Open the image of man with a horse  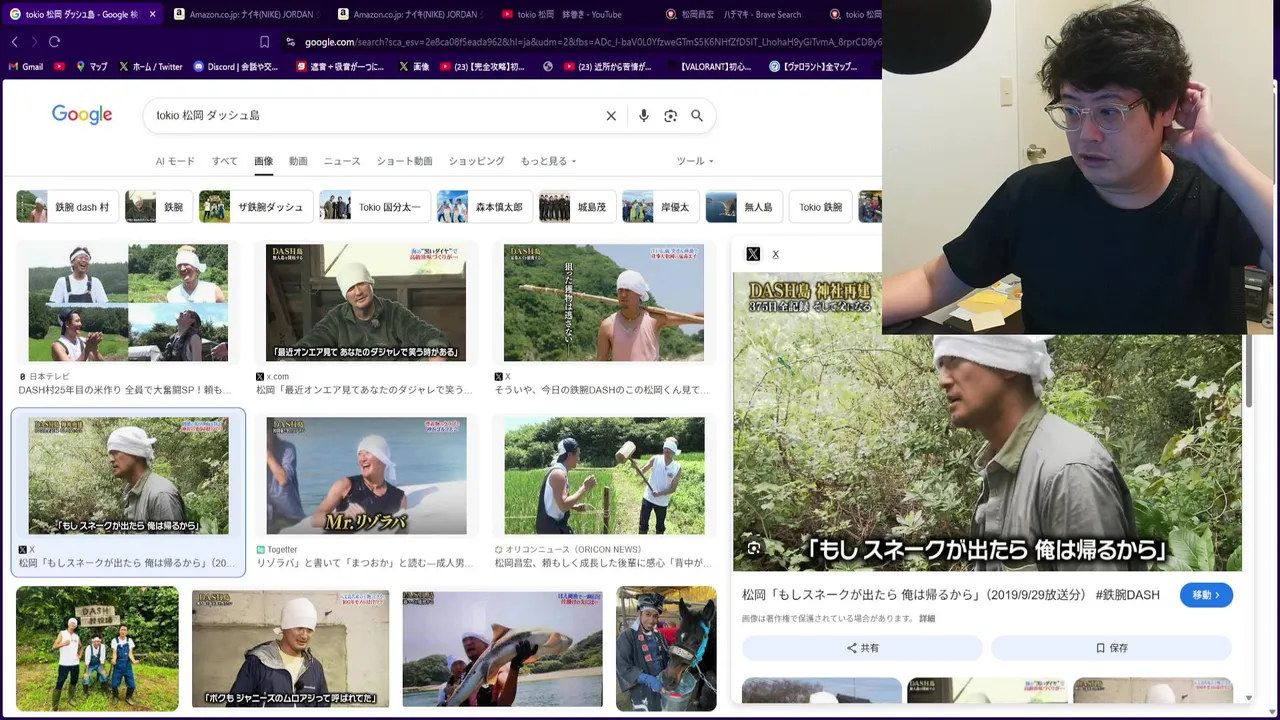coord(666,649)
